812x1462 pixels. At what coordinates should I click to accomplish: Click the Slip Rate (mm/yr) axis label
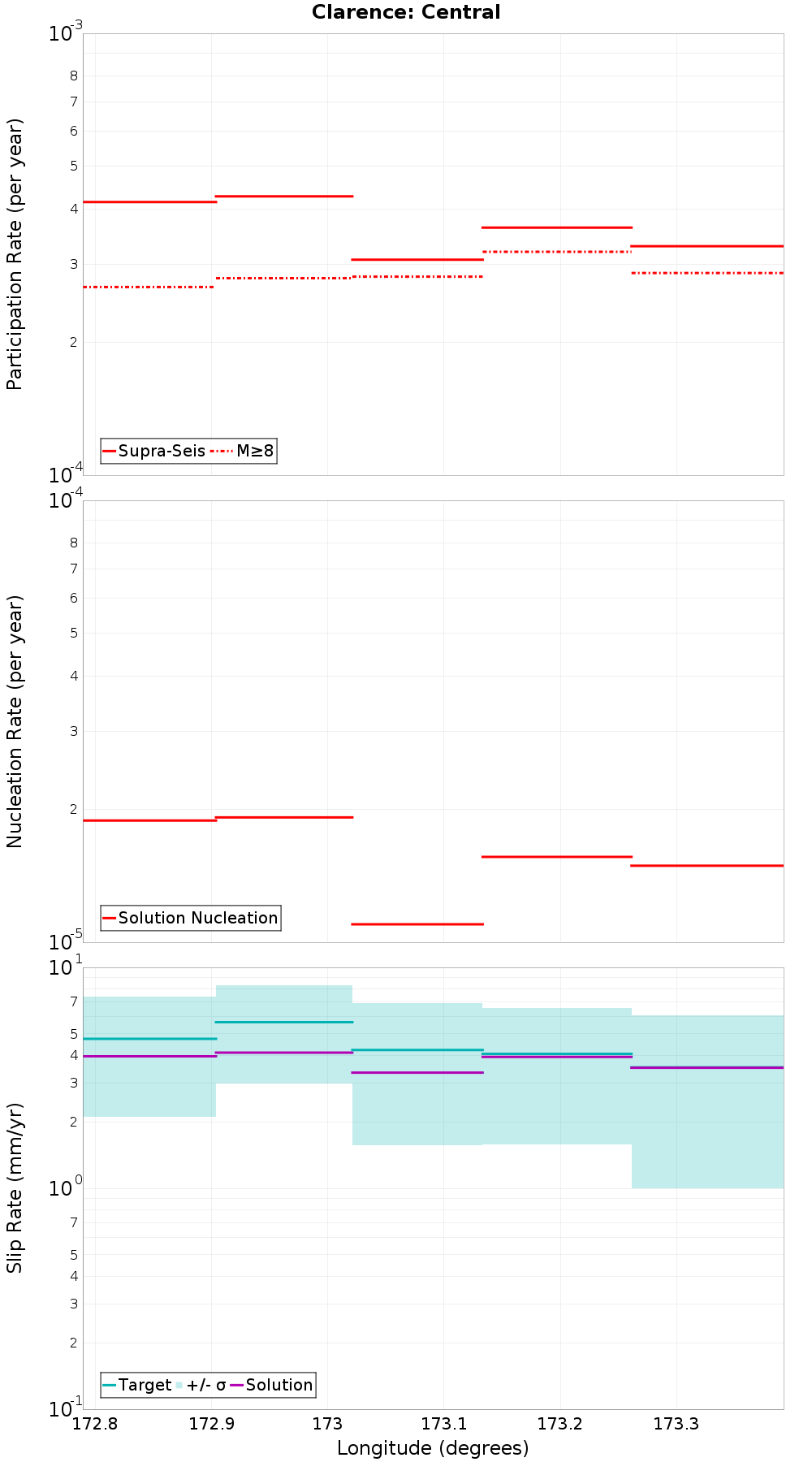[15, 1187]
